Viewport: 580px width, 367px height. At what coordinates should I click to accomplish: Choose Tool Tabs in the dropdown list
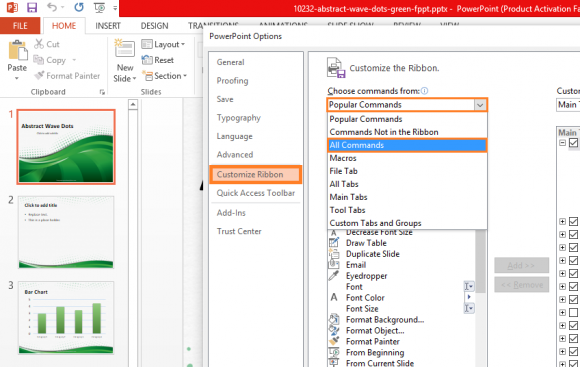click(407, 210)
